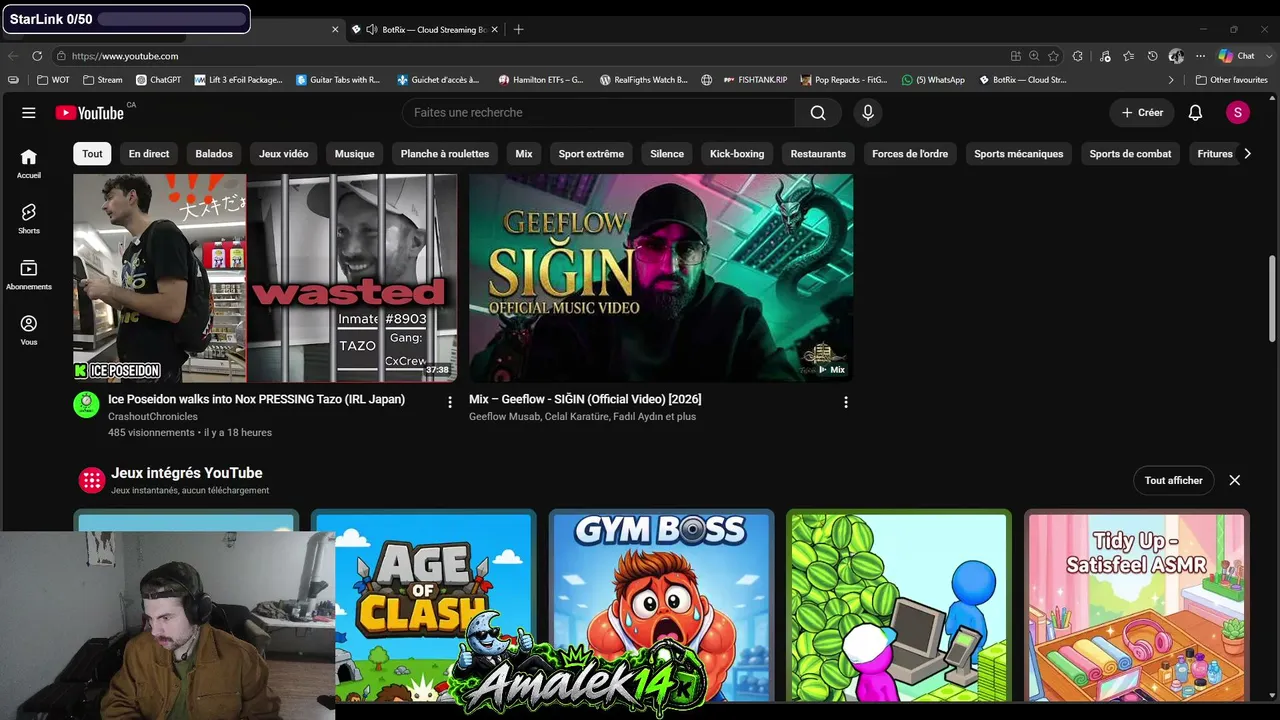Open the browser extensions puzzle icon
Image resolution: width=1280 pixels, height=720 pixels.
[x=1077, y=56]
